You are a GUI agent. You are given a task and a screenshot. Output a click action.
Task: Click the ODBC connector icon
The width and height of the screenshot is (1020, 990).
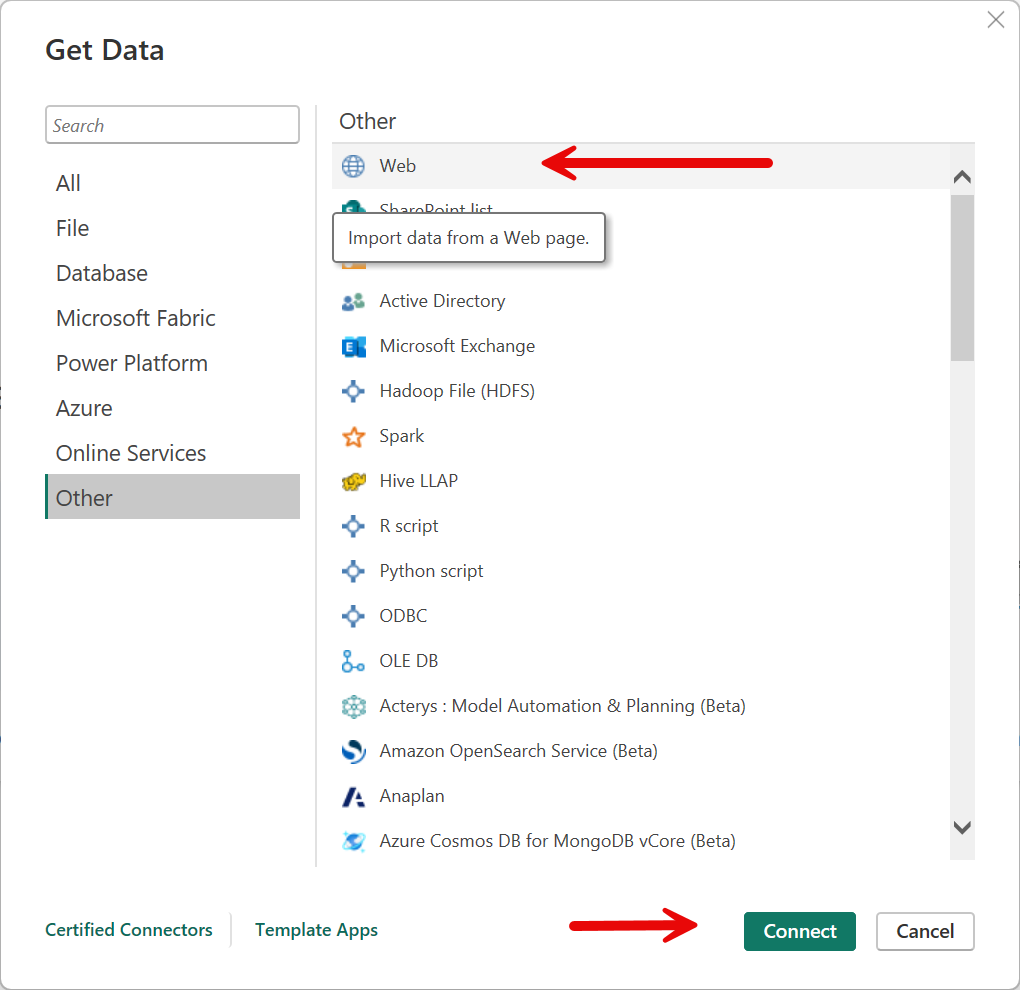pos(353,616)
